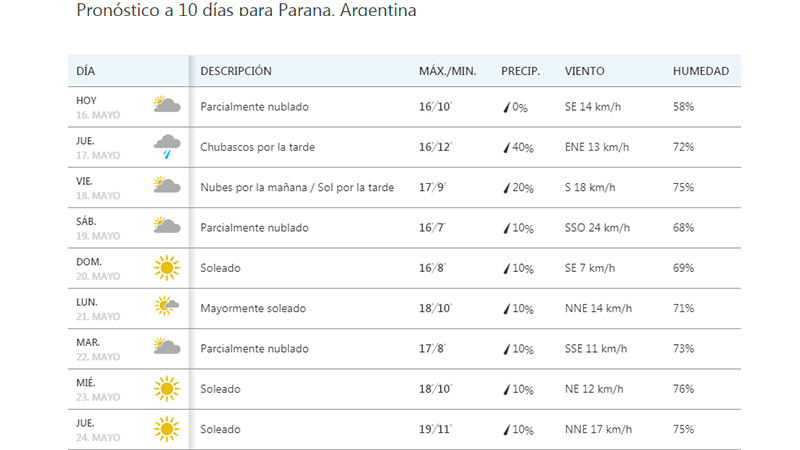This screenshot has width=800, height=450.
Task: Click the cloud icon for VIE. 18. MAYO
Action: coord(167,185)
